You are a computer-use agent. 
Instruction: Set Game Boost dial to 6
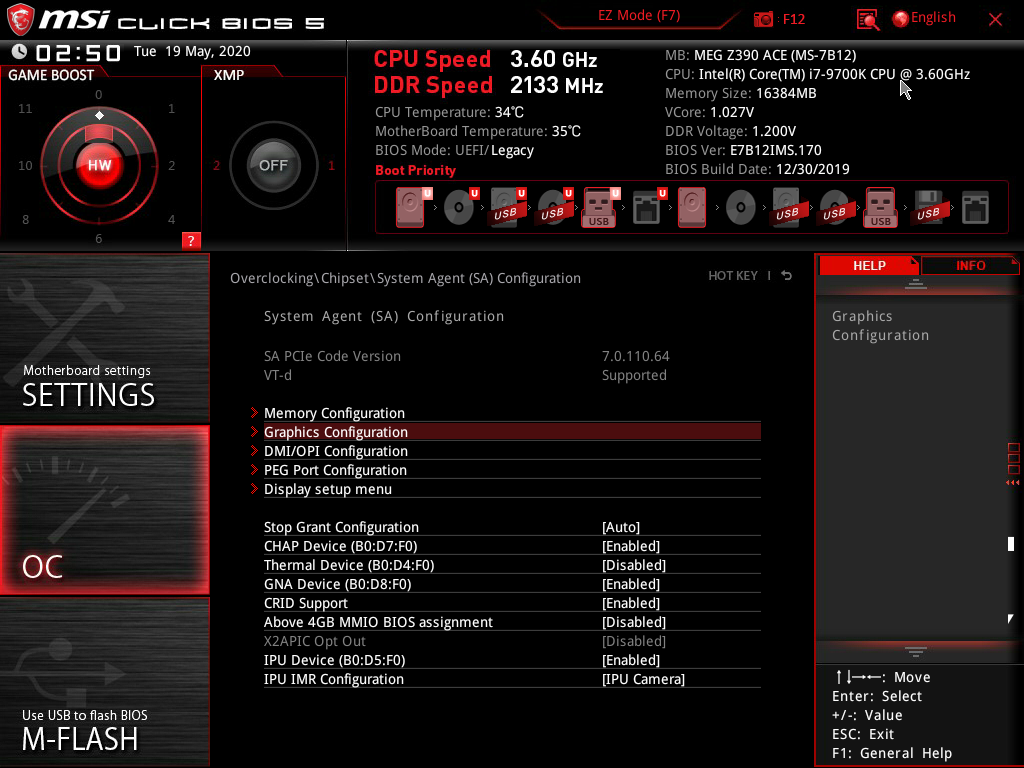tap(99, 238)
